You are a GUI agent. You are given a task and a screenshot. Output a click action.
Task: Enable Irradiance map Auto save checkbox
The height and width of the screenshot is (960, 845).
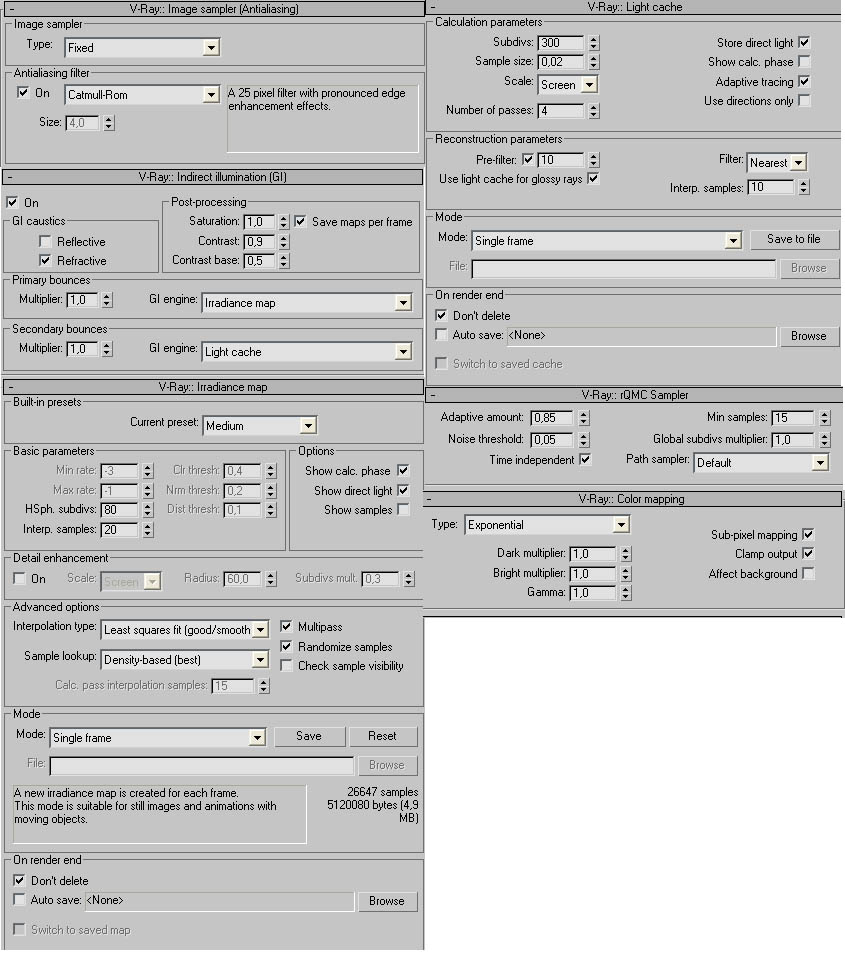click(20, 900)
